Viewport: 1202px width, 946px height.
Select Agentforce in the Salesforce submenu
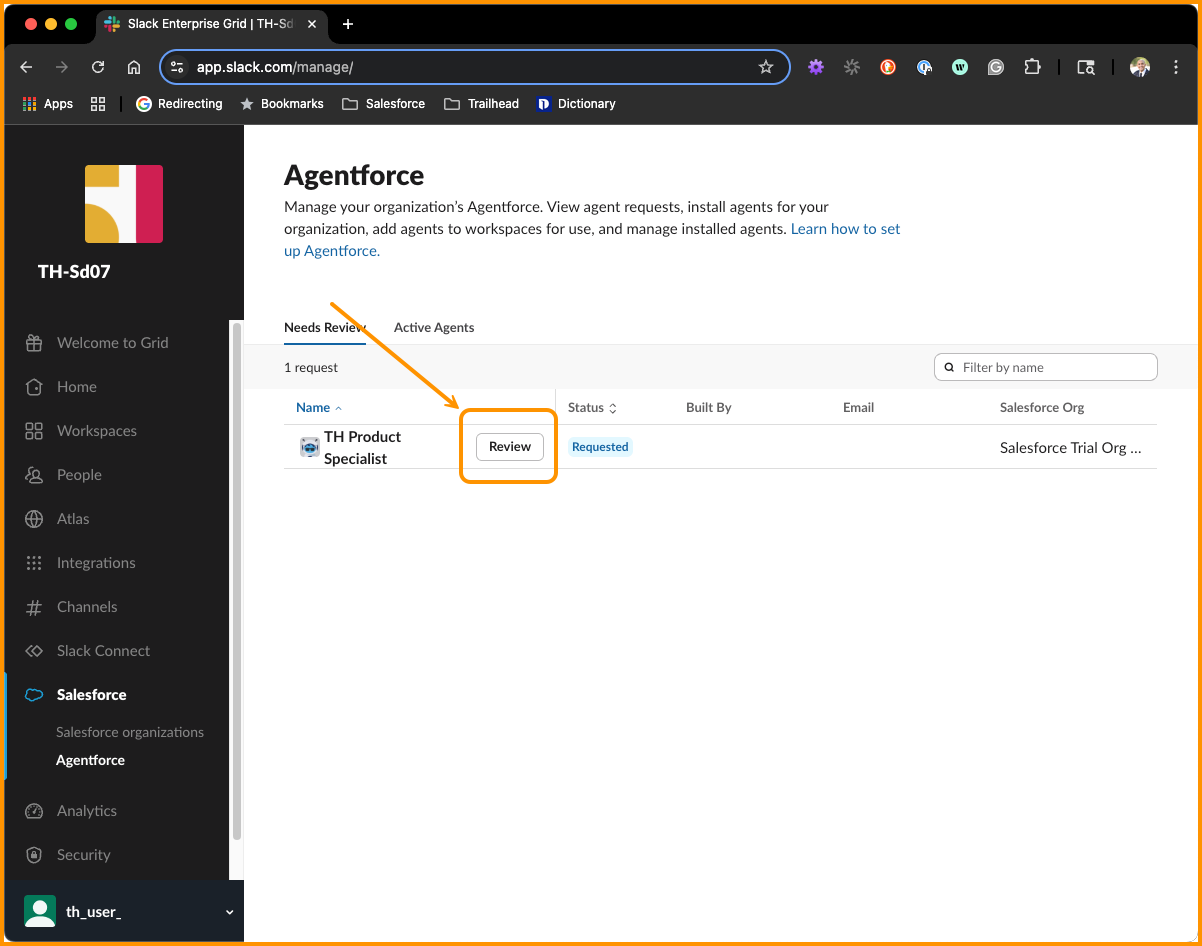point(90,760)
